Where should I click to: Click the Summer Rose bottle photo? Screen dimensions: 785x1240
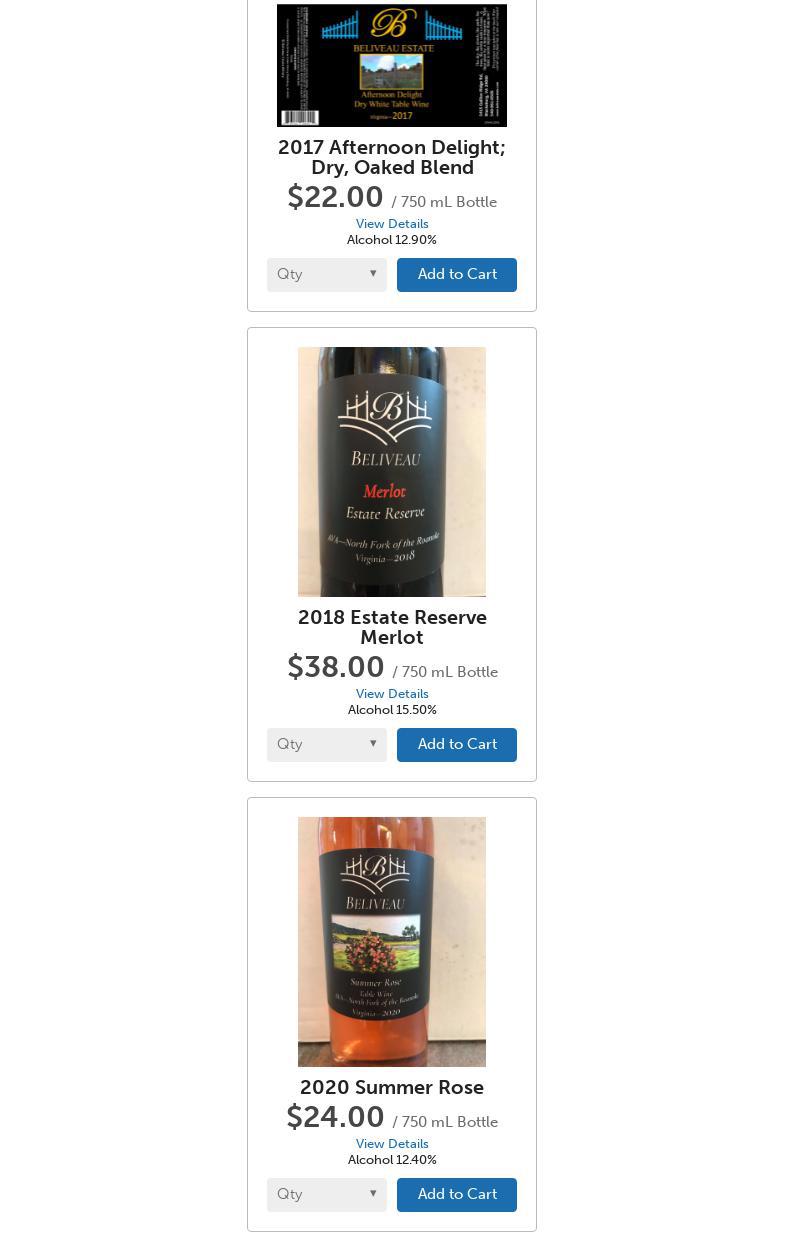pyautogui.click(x=392, y=942)
